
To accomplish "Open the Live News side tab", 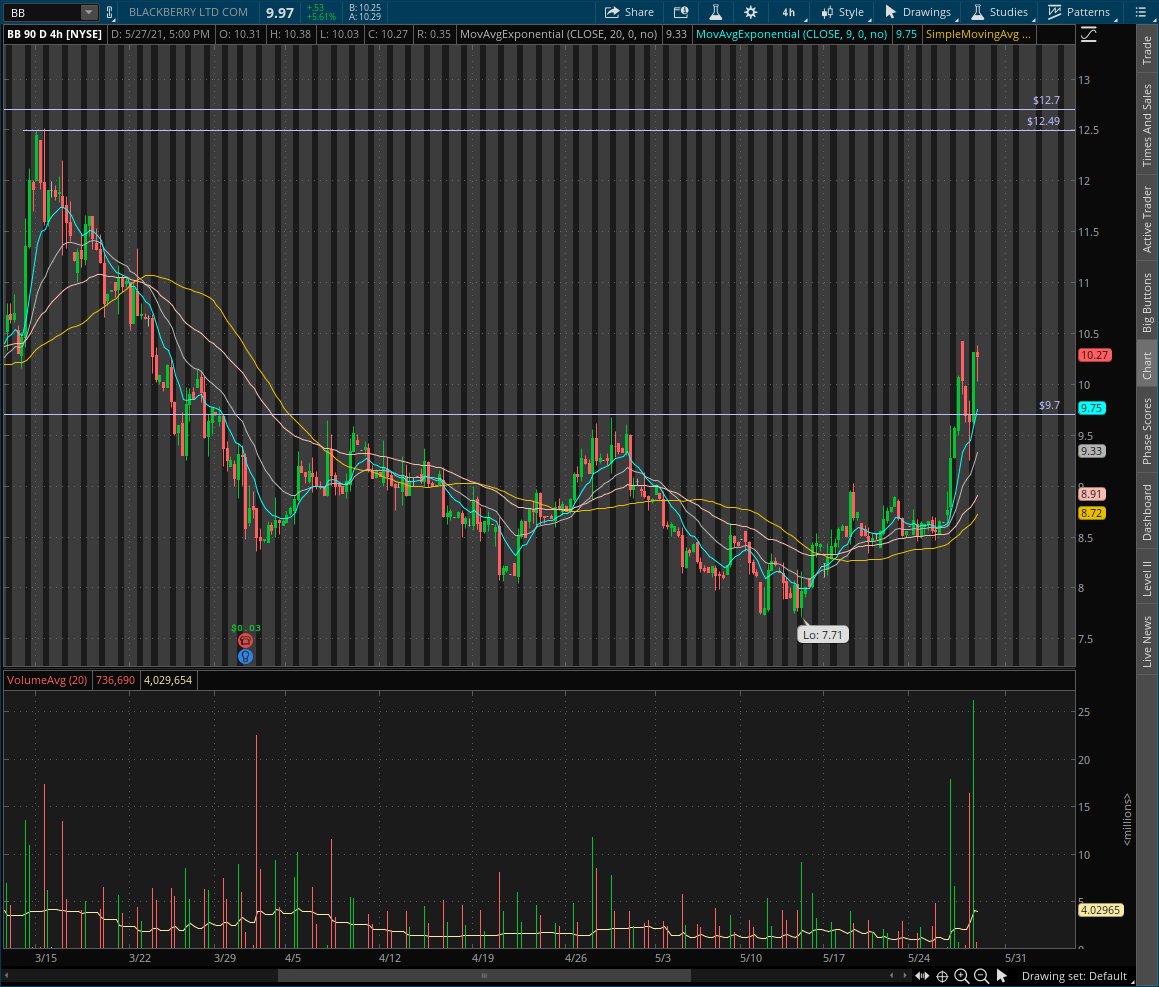I will (x=1146, y=642).
